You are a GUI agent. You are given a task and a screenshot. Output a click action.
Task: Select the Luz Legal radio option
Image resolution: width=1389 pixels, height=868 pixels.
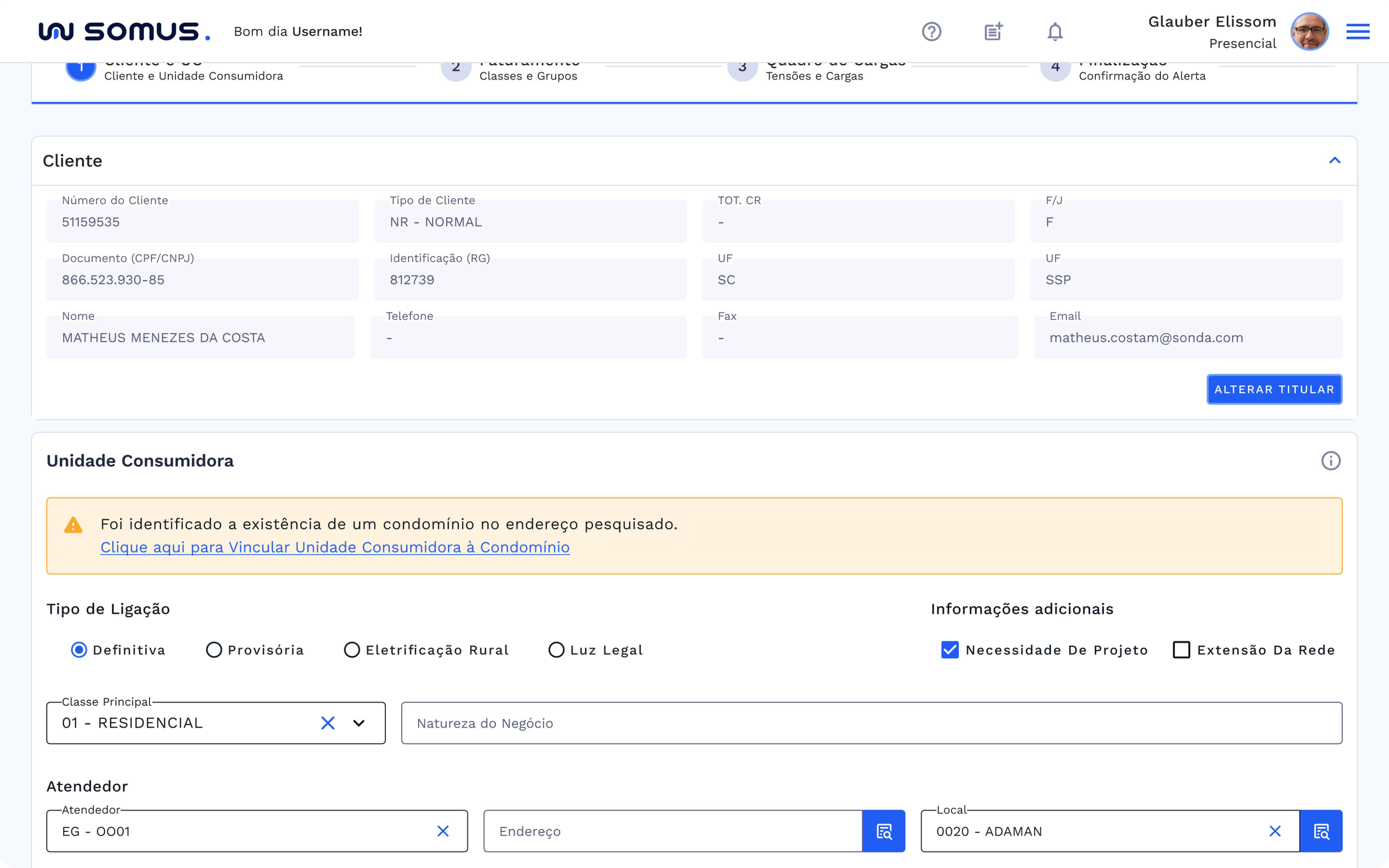[x=556, y=650]
